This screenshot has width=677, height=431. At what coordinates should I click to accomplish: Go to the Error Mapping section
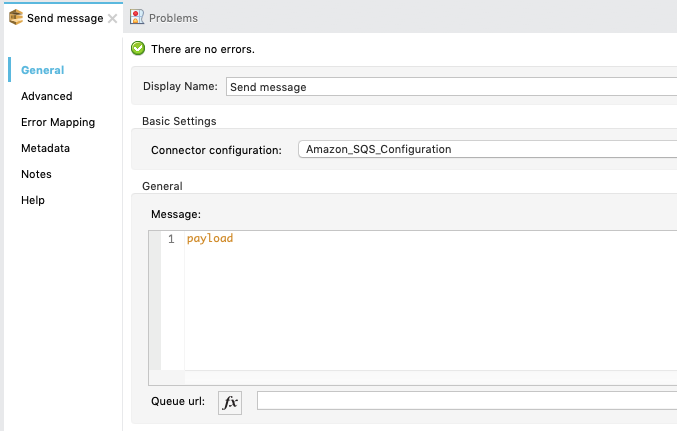coord(58,122)
